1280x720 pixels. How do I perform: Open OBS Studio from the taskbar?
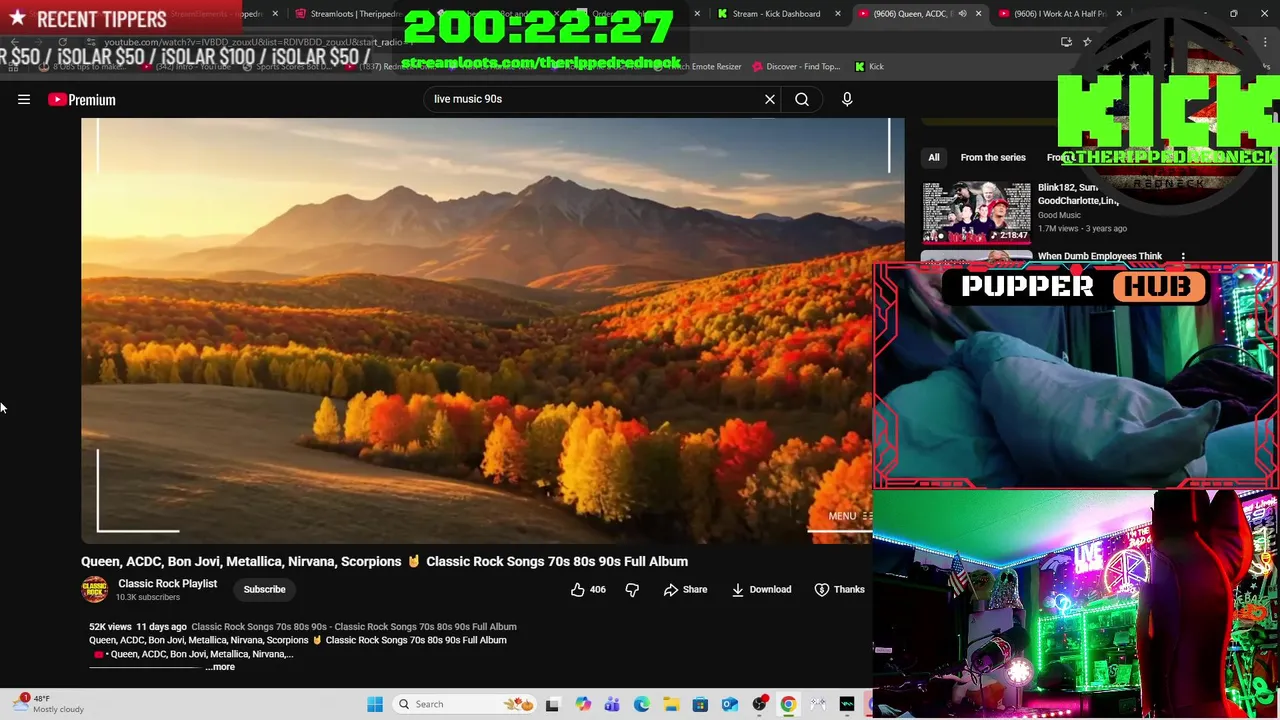(759, 704)
